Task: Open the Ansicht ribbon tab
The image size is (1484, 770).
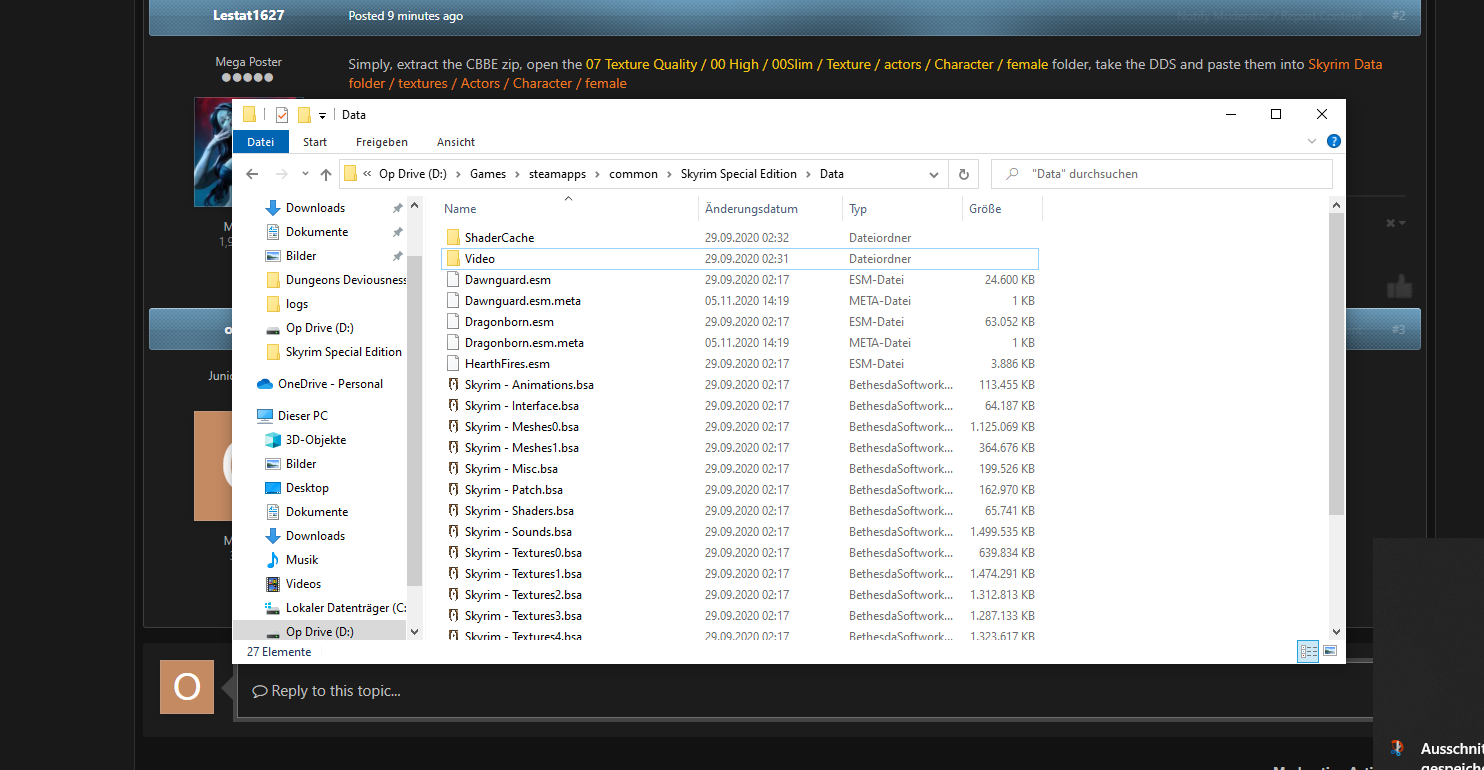Action: 456,142
